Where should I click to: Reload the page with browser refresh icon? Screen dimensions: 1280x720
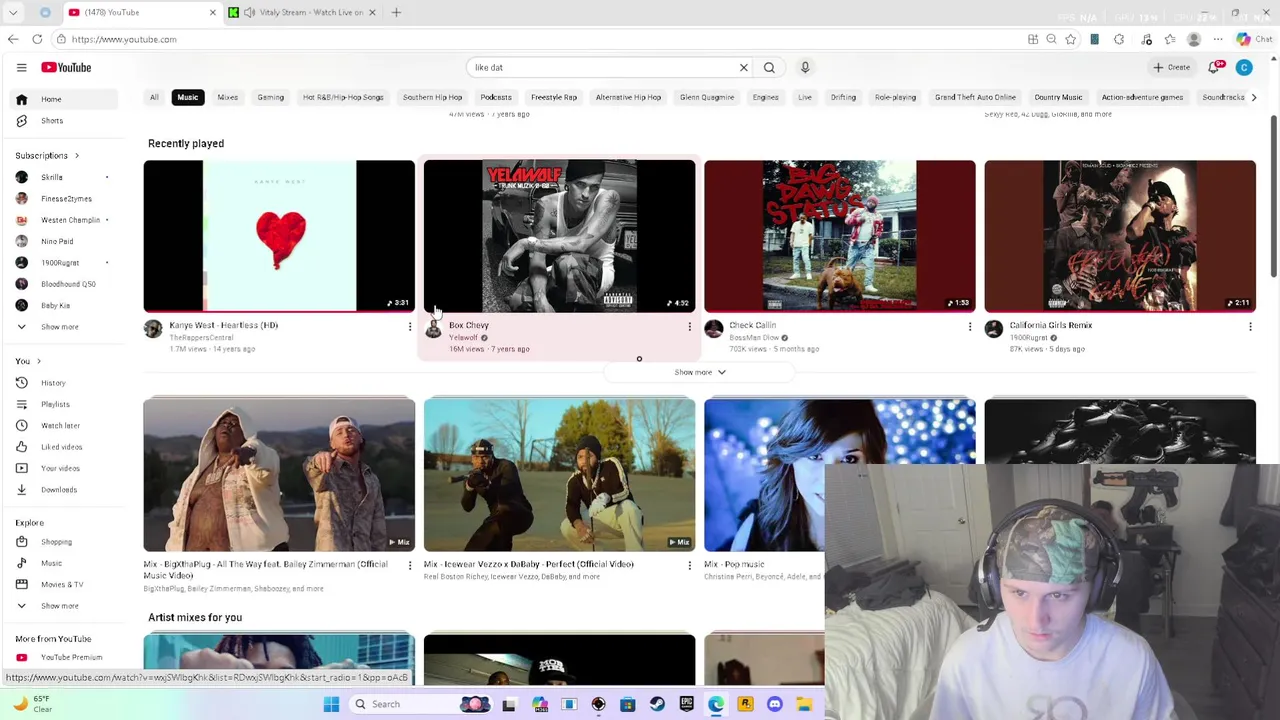point(37,39)
